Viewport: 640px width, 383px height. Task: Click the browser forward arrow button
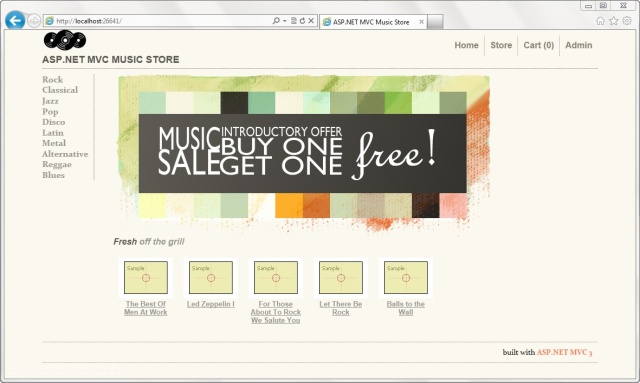point(34,20)
